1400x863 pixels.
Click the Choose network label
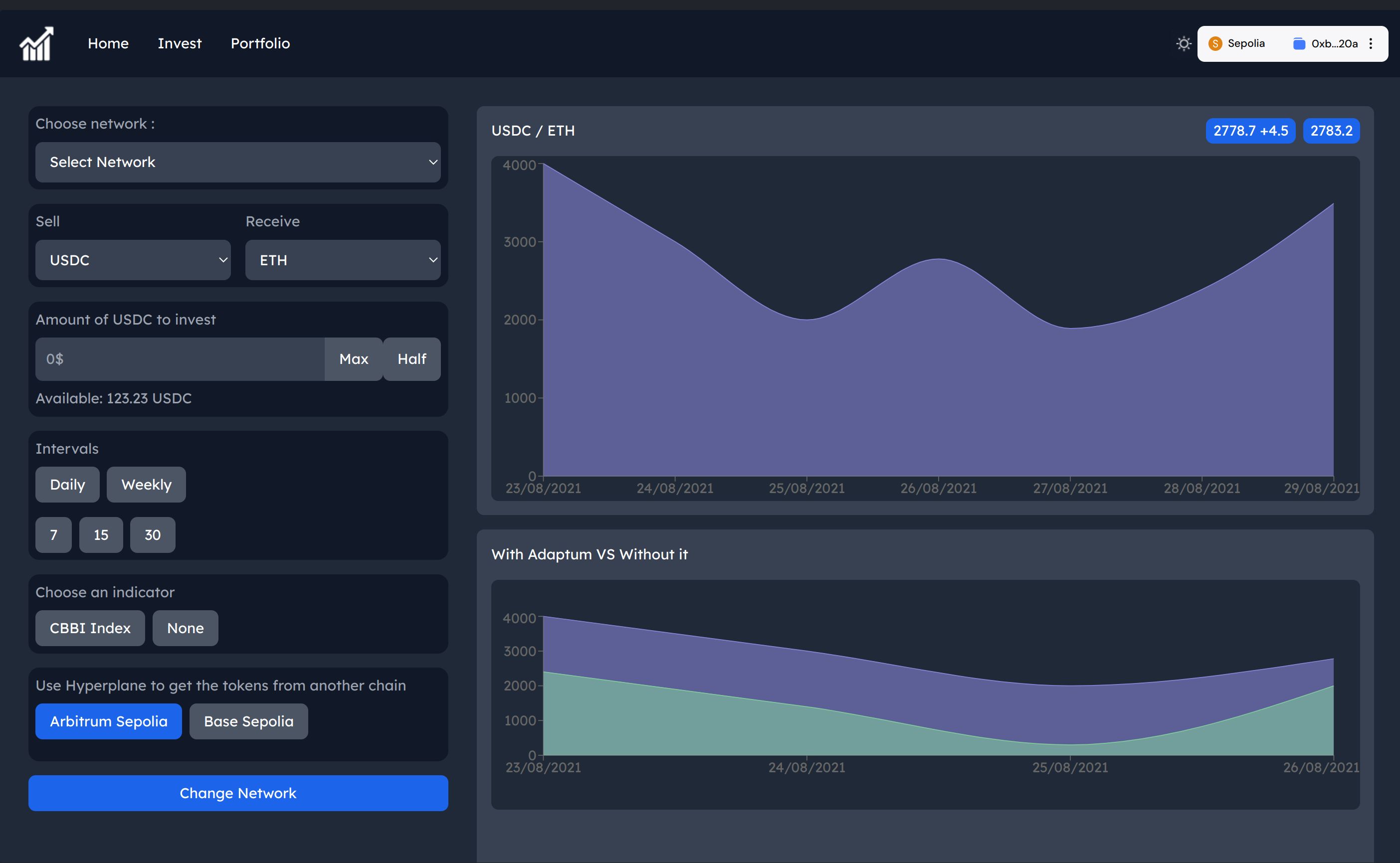click(x=95, y=124)
